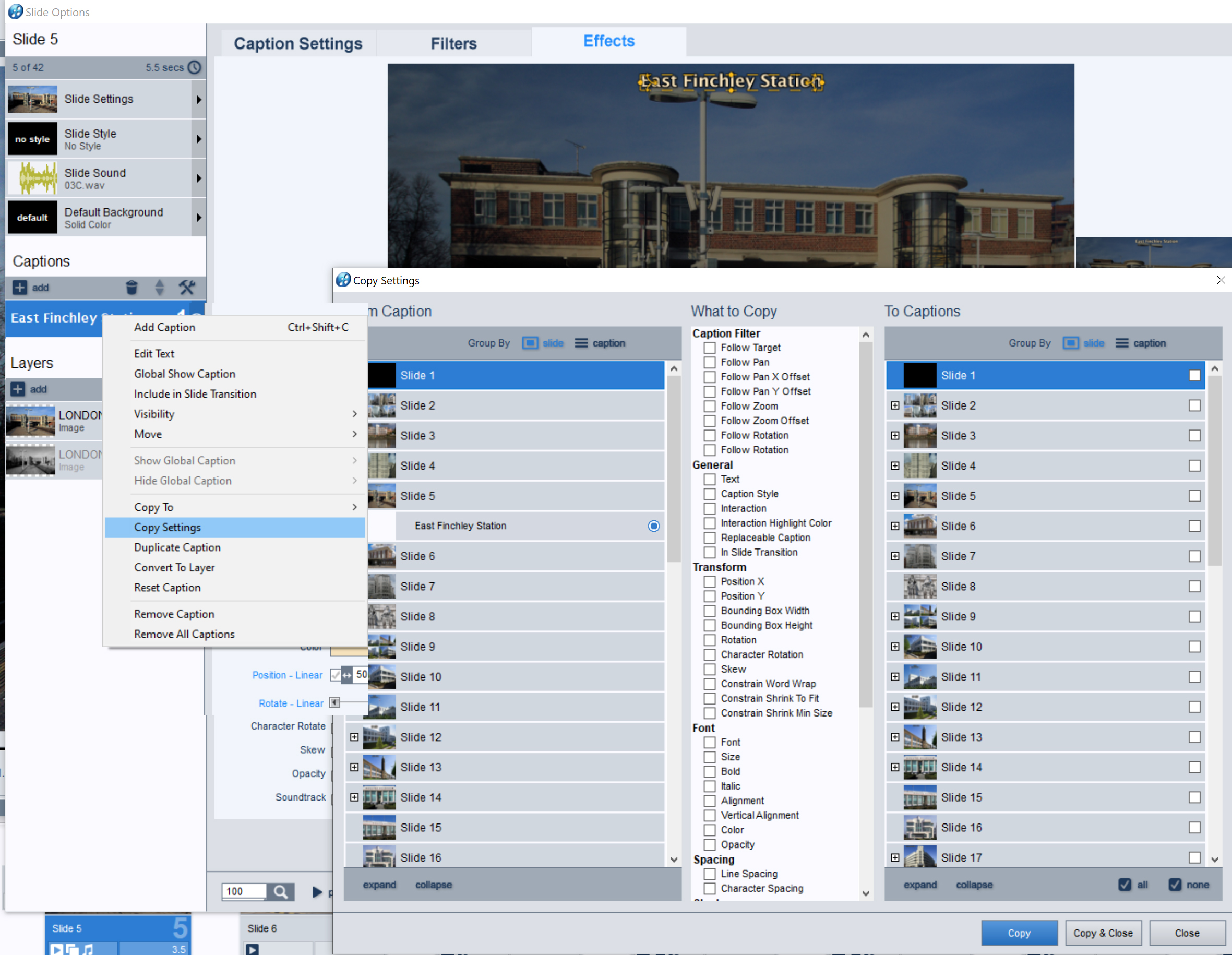This screenshot has height=955, width=1232.
Task: Open the Slide Style flyout arrow
Action: click(199, 139)
